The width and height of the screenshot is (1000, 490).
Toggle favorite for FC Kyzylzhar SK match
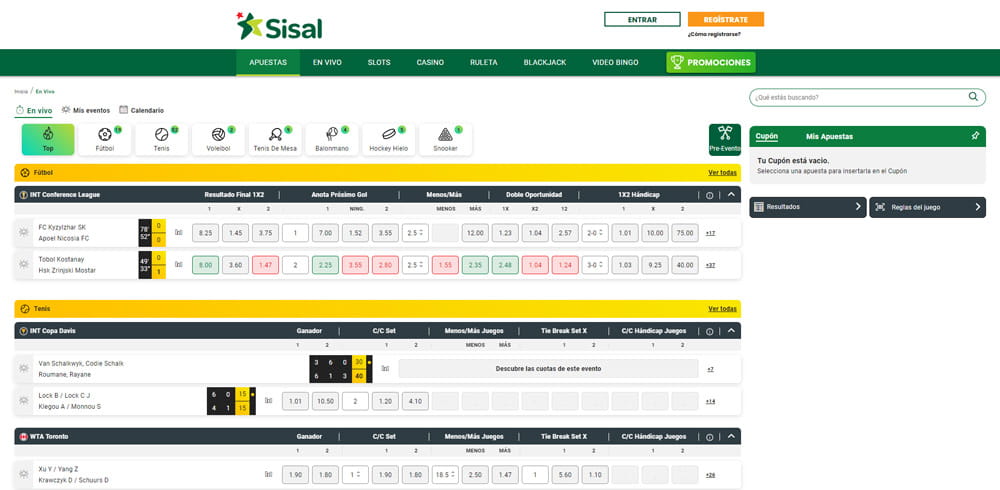[24, 233]
